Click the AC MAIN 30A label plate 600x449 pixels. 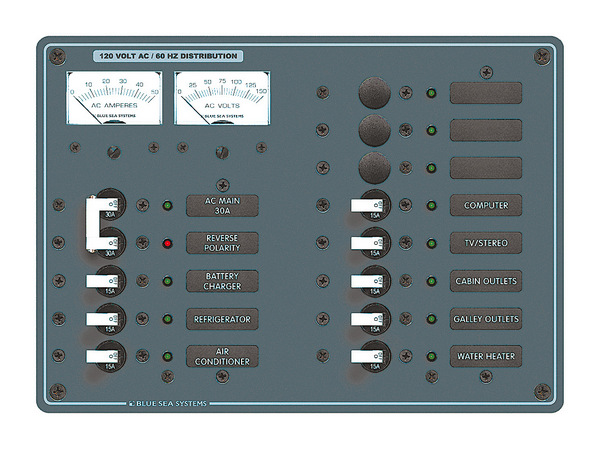click(x=222, y=206)
